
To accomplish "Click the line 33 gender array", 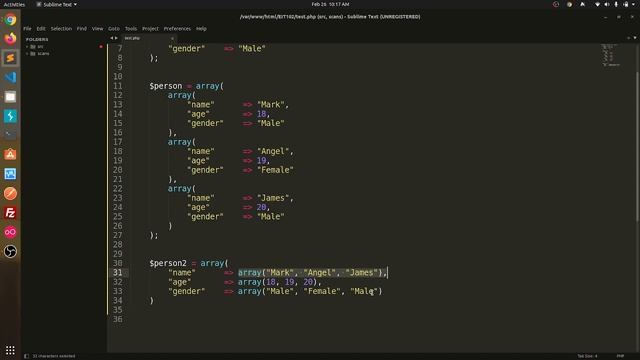I will coord(310,291).
